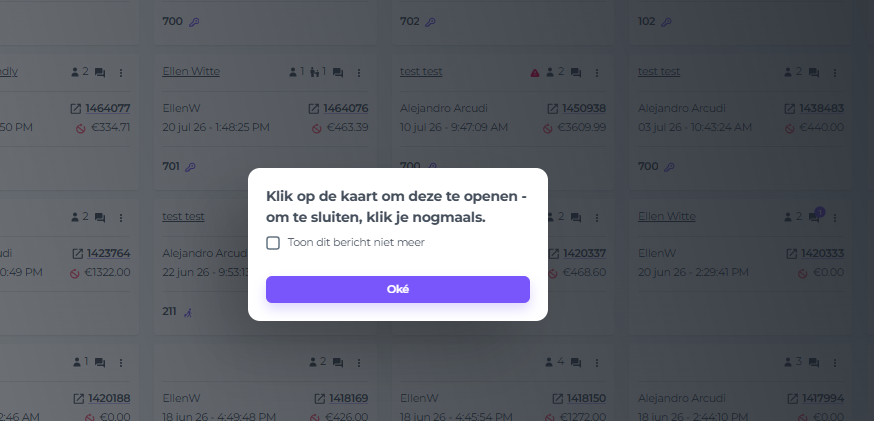Confirm the dialog with the Oké button

click(397, 289)
